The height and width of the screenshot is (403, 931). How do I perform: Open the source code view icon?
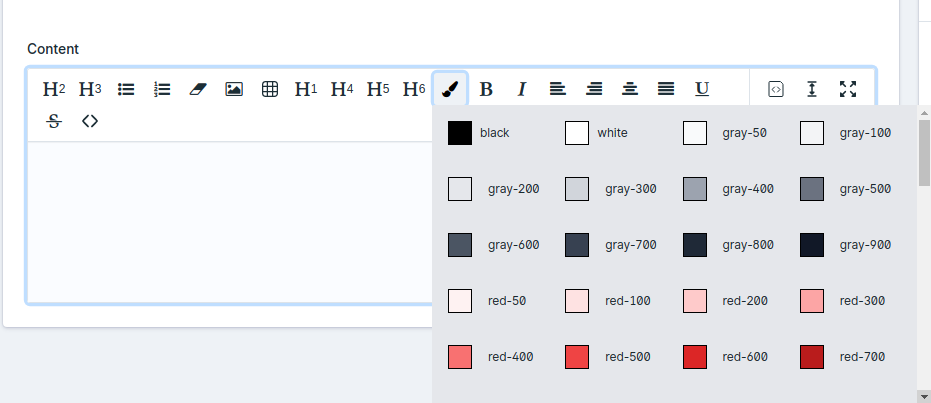coord(775,89)
